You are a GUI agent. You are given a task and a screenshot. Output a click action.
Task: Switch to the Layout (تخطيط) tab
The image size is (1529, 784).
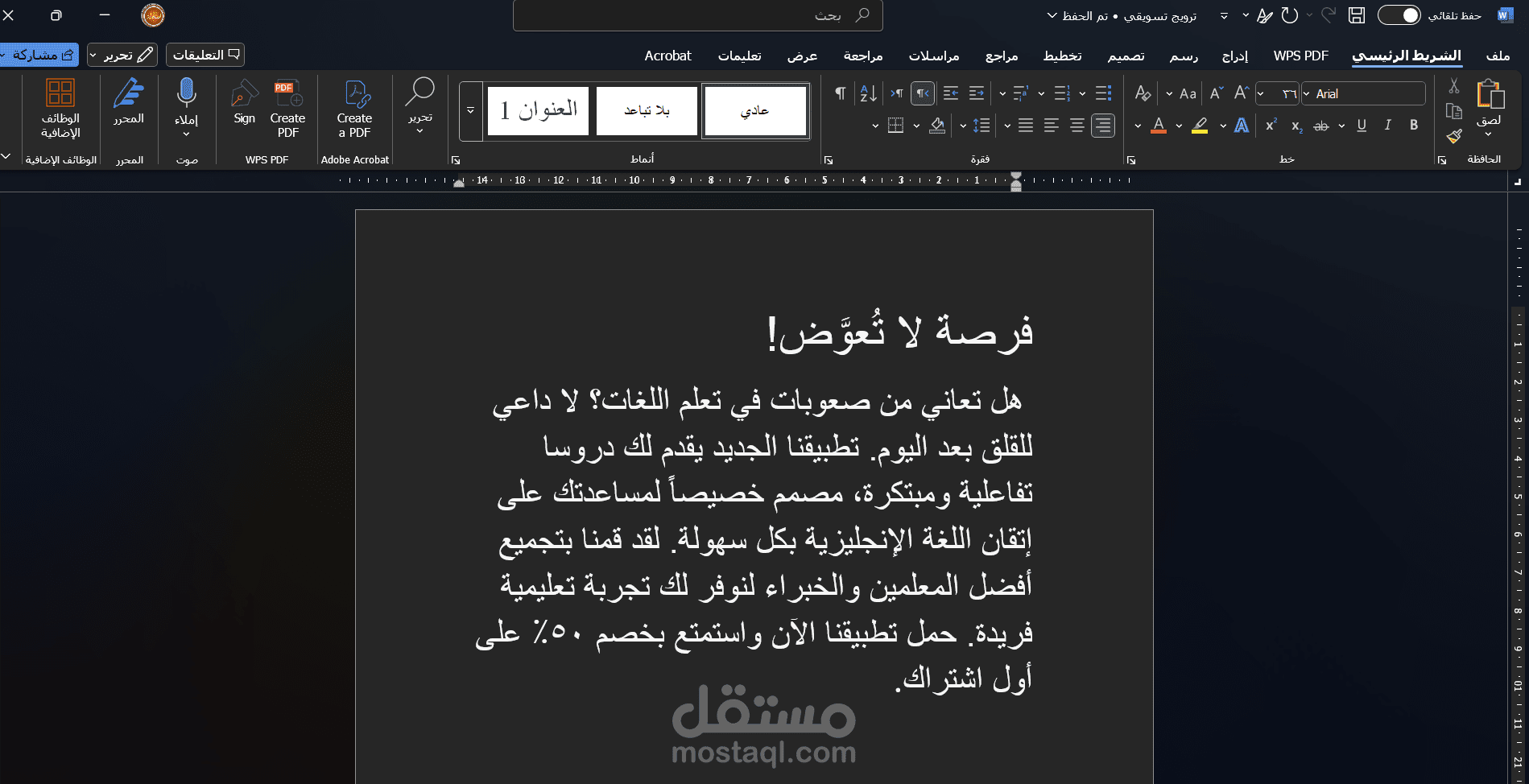(1063, 56)
